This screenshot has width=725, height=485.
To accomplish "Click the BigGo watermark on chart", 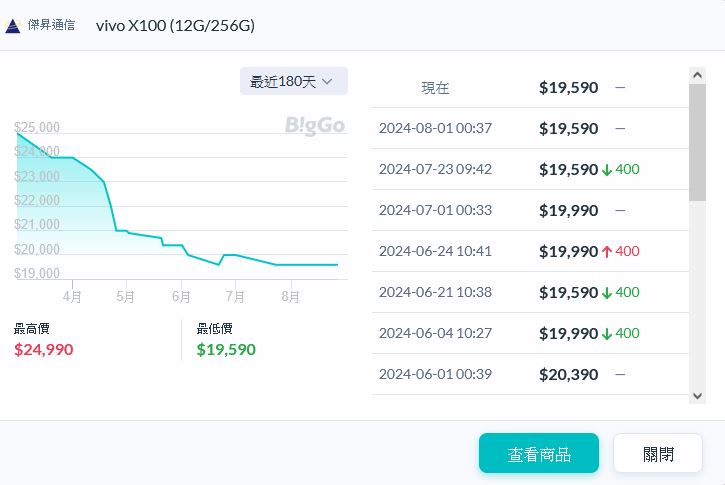I will click(x=314, y=126).
